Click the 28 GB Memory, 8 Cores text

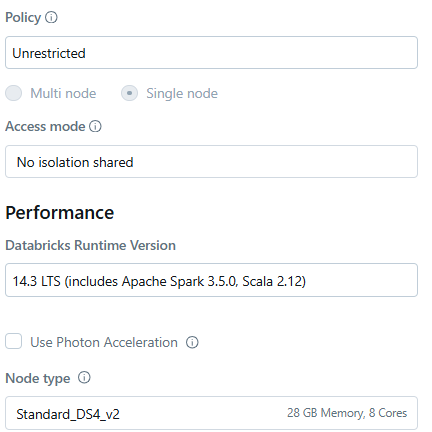coord(347,413)
